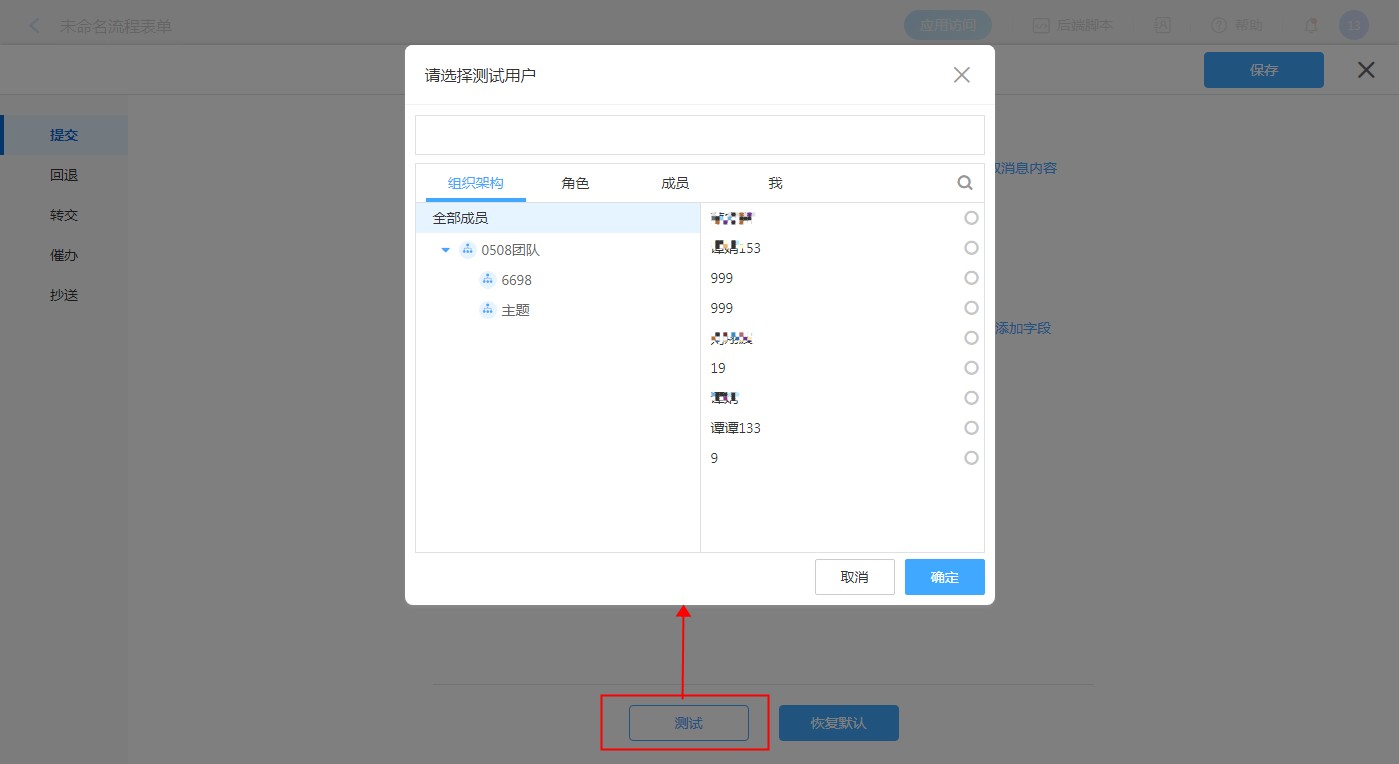
Task: Switch to the 成员 tab
Action: click(x=675, y=183)
